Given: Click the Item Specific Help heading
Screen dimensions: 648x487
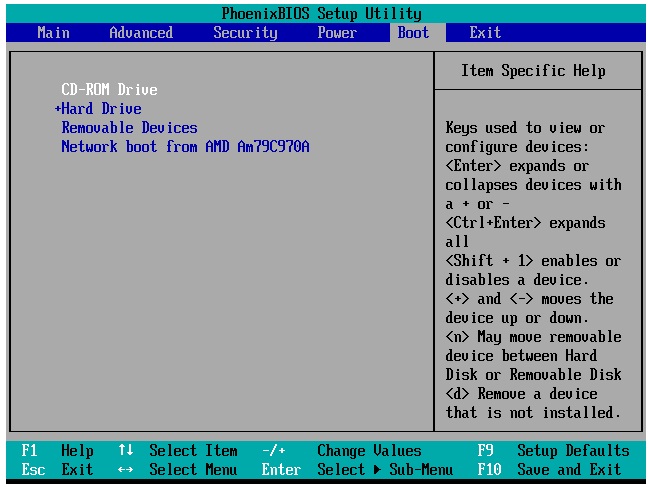Looking at the screenshot, I should (x=533, y=71).
